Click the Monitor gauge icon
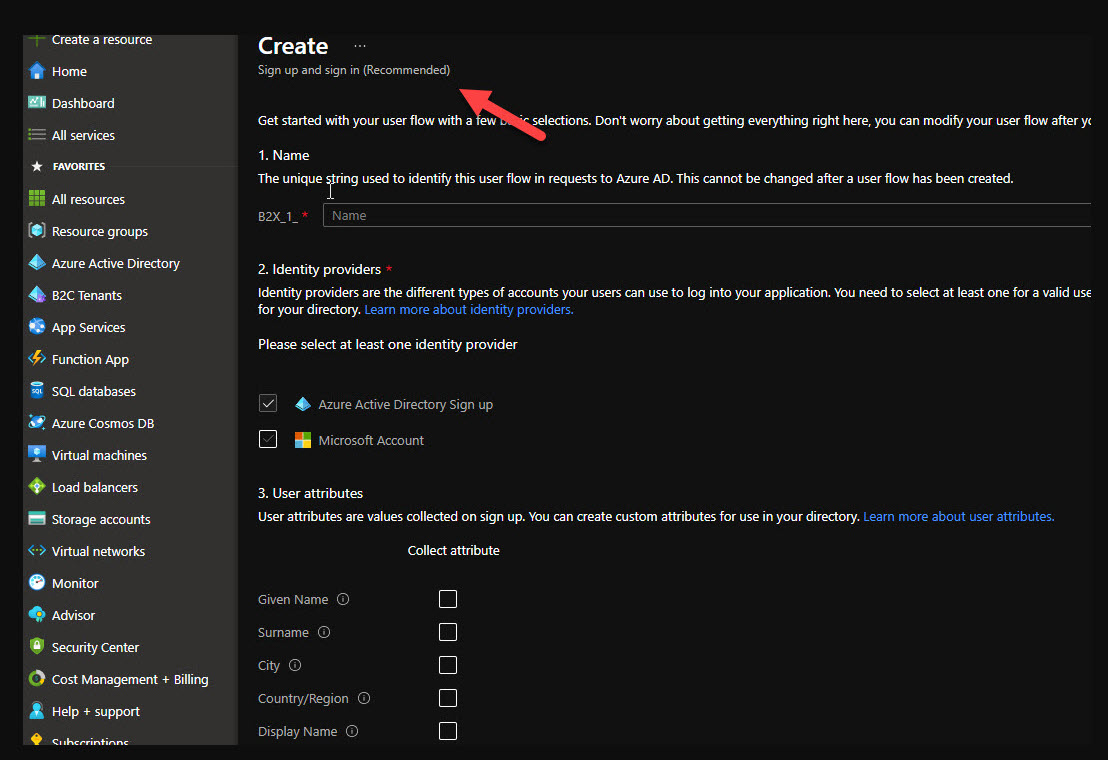Image resolution: width=1108 pixels, height=760 pixels. (x=37, y=582)
